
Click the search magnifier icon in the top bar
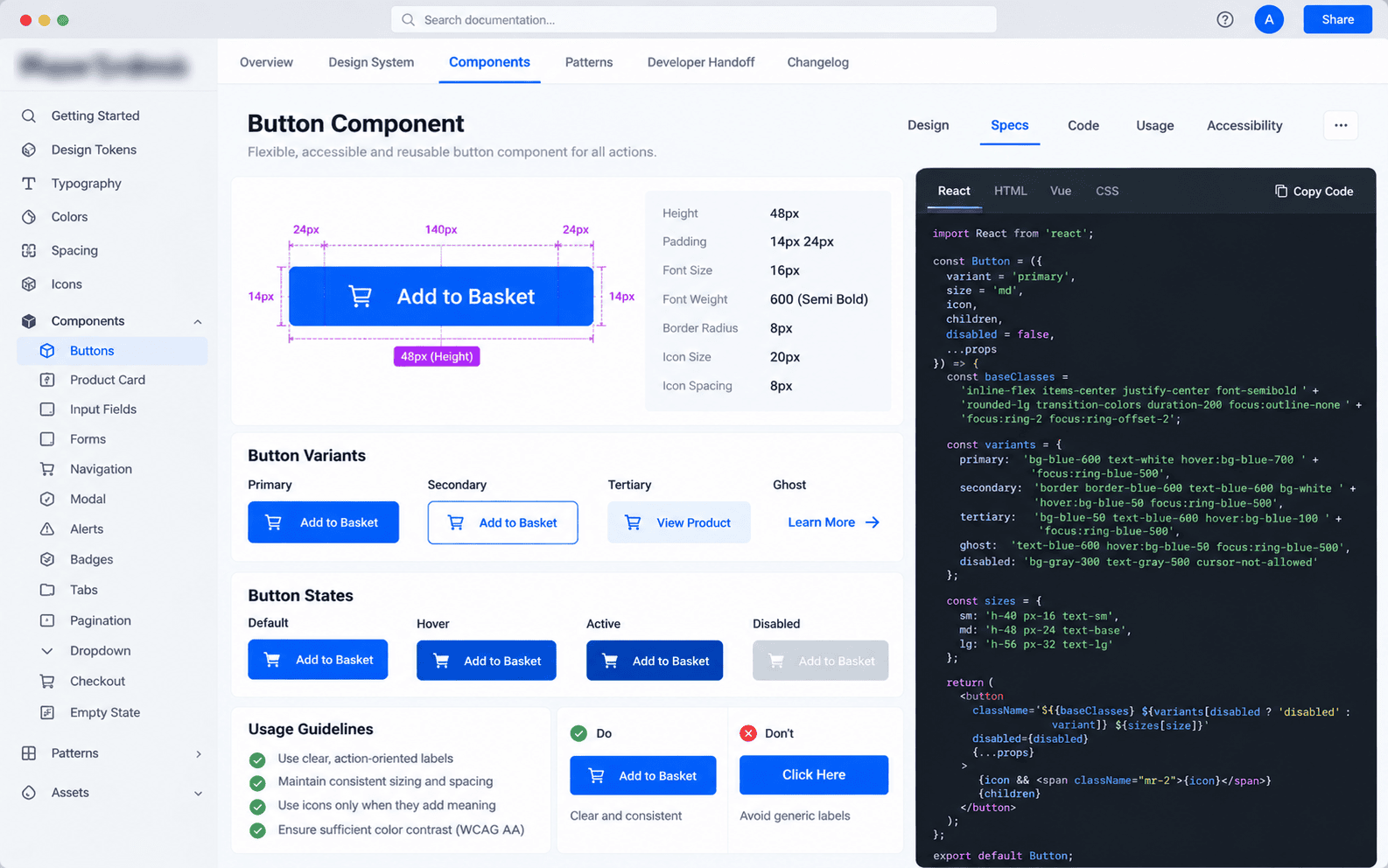408,19
